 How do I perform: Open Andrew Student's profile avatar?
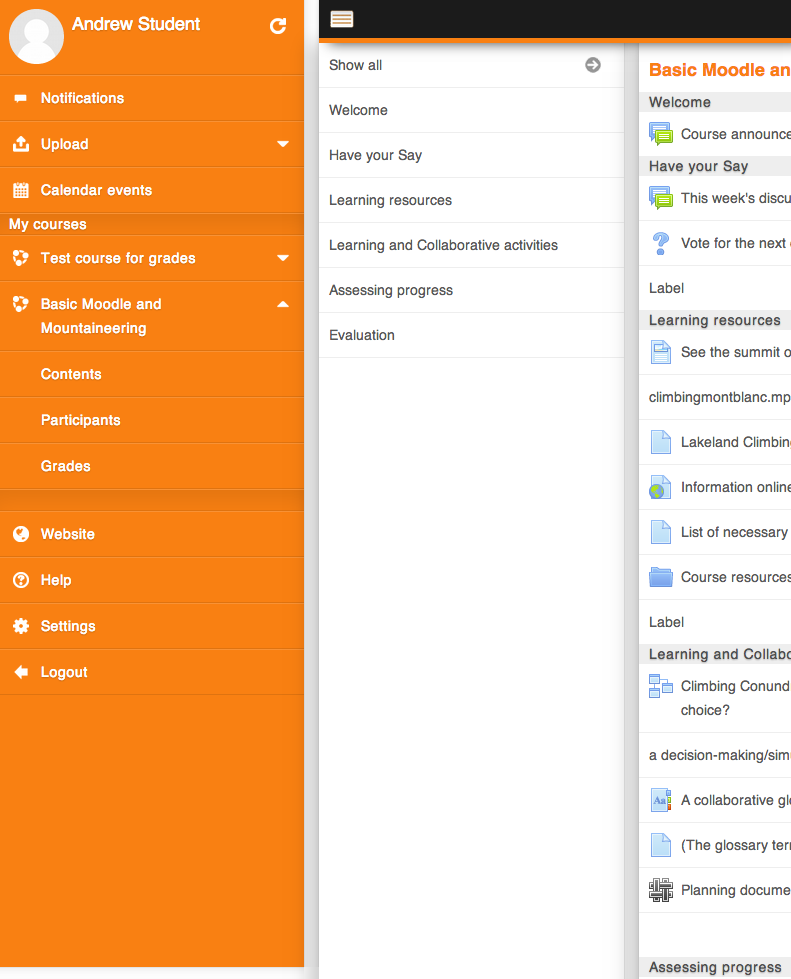[36, 36]
